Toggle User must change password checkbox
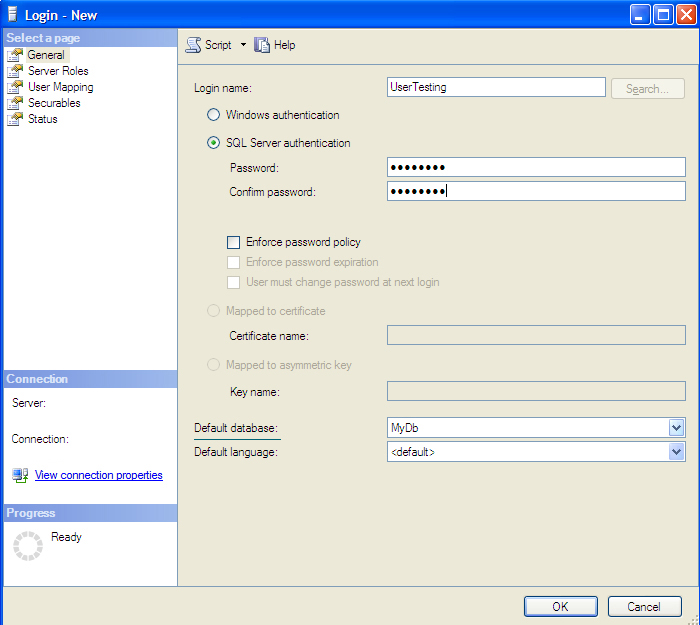Image resolution: width=700 pixels, height=625 pixels. [x=233, y=283]
